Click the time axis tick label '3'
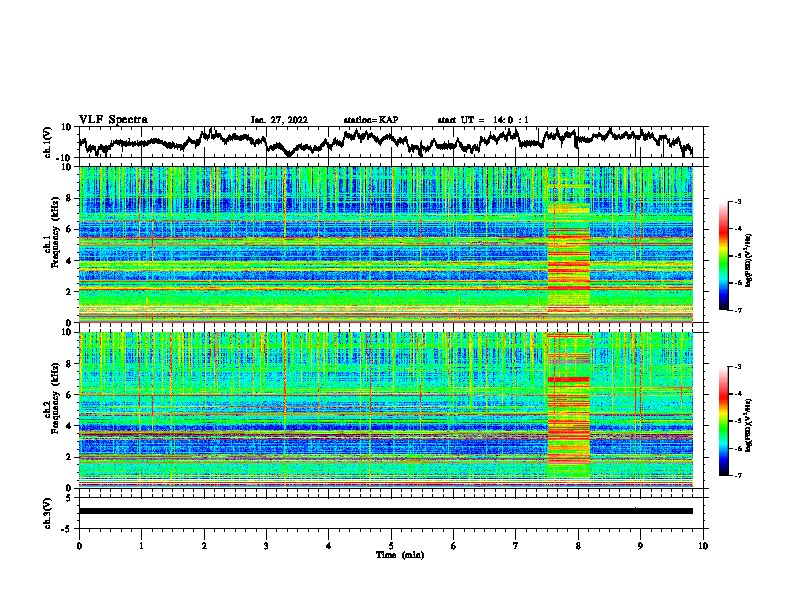The image size is (792, 612). [267, 546]
